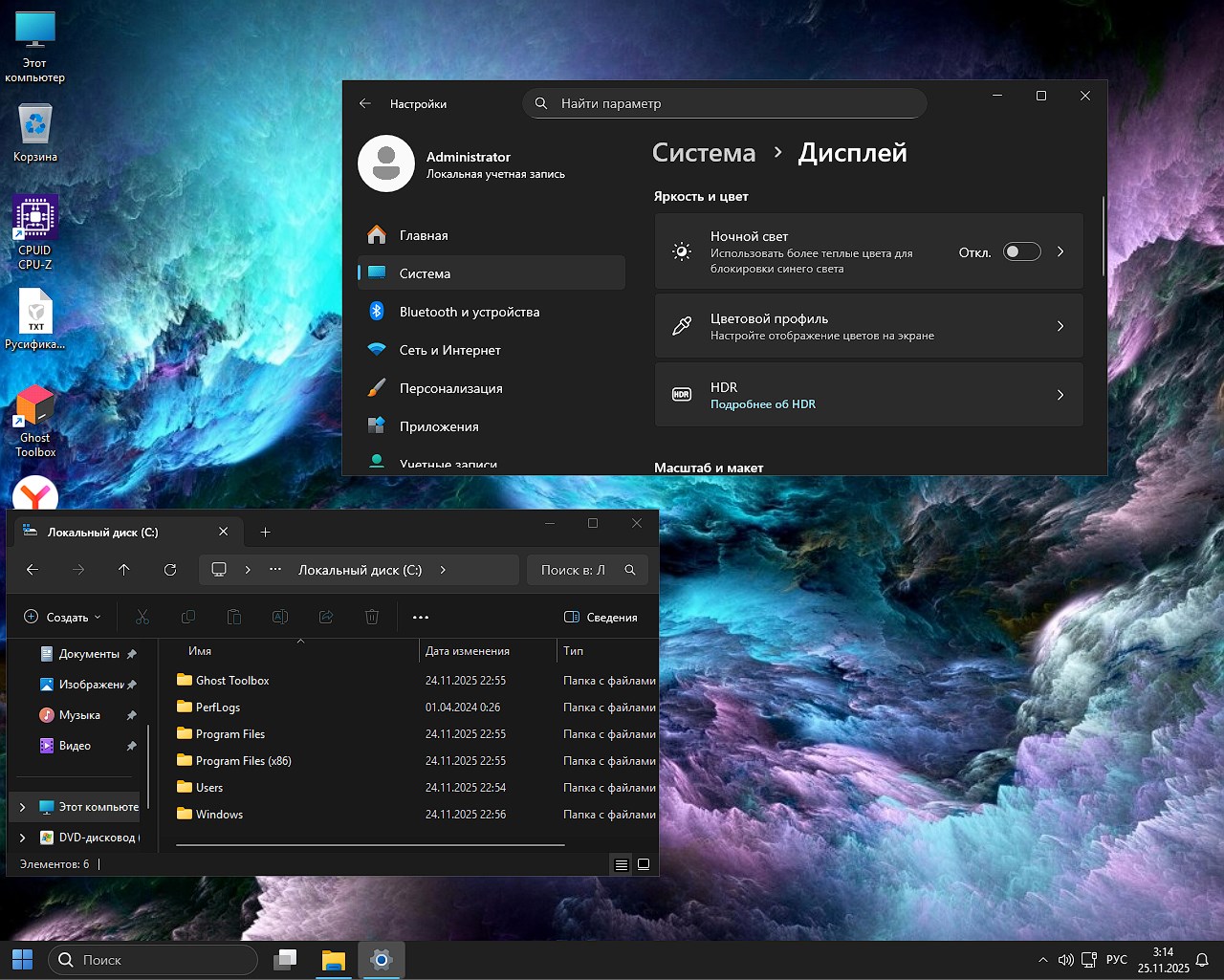Expand the This PC tree node

[23, 807]
